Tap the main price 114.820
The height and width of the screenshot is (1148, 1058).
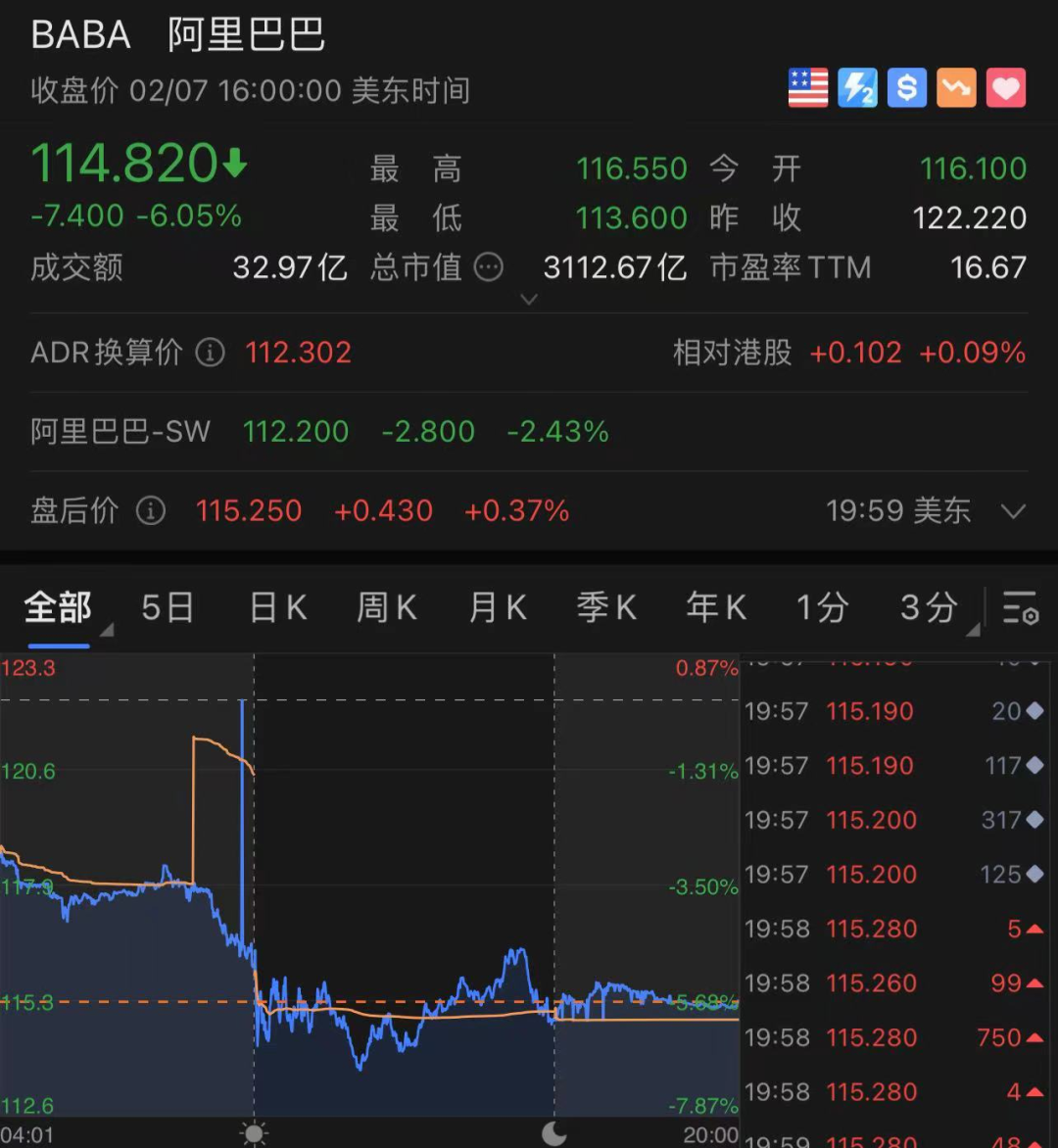[x=124, y=163]
